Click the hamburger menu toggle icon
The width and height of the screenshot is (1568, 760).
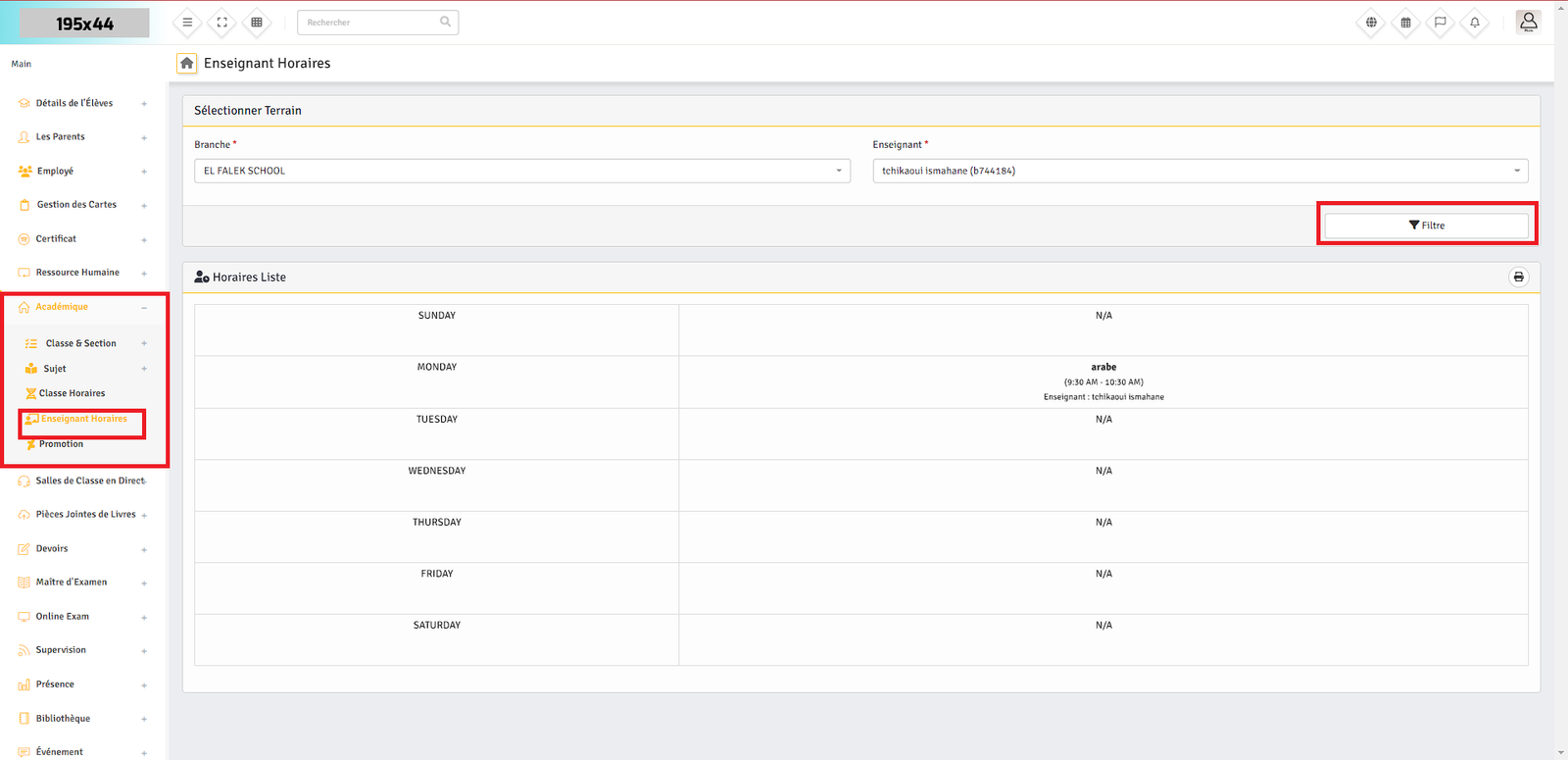point(187,23)
